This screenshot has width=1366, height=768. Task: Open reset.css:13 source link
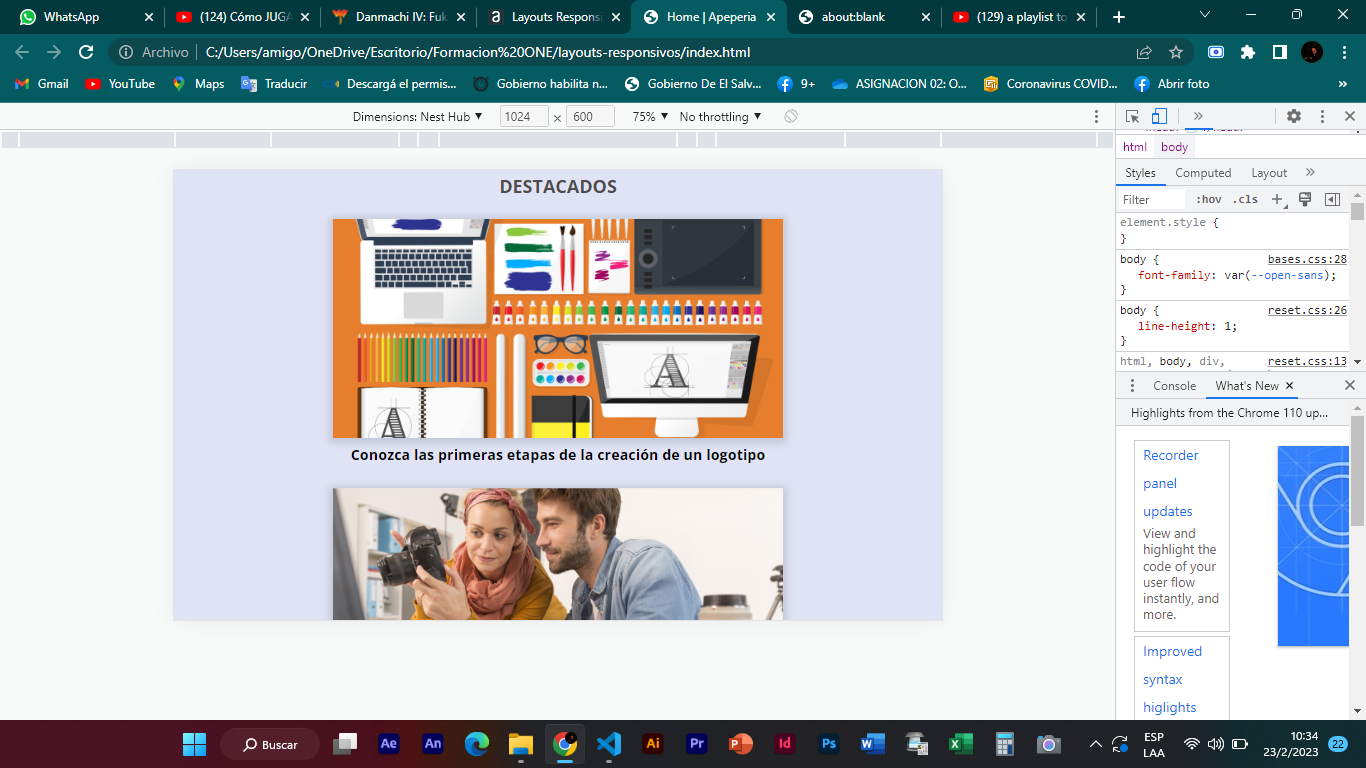point(1307,361)
